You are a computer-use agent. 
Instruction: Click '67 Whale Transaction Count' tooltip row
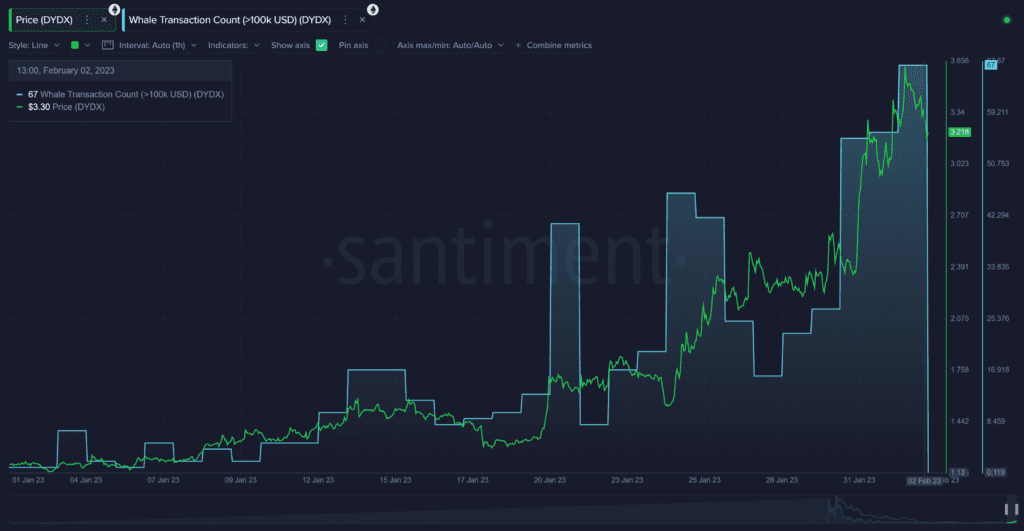pos(120,95)
